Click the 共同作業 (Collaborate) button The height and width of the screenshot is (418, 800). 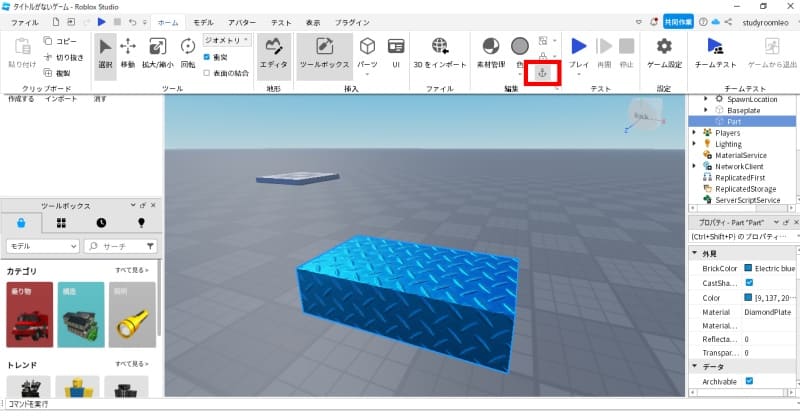[x=678, y=22]
